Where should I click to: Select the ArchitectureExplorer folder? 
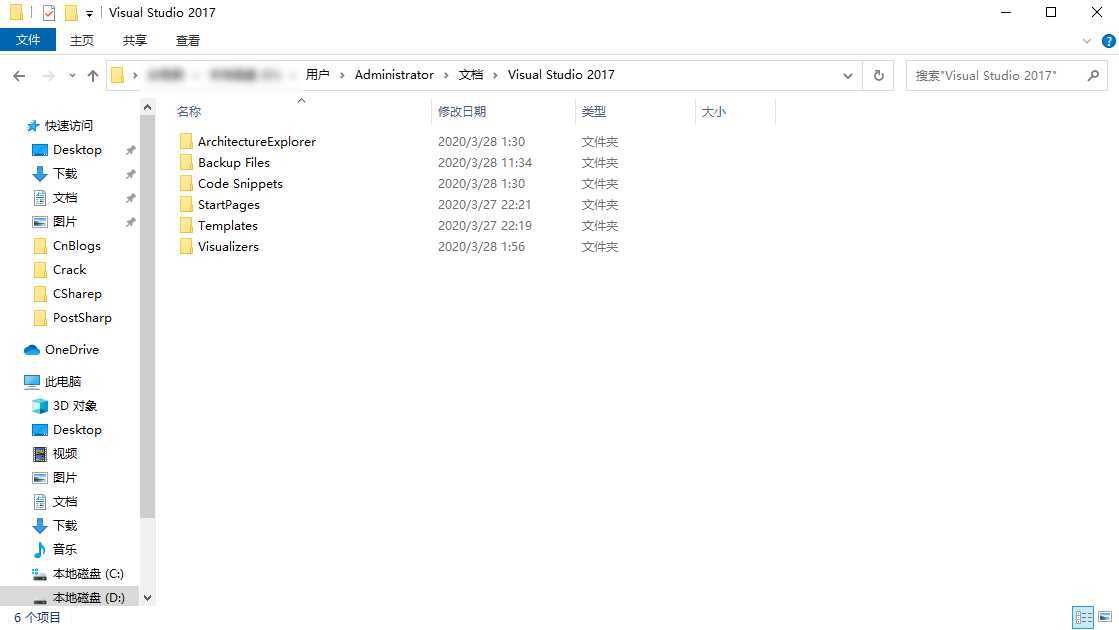tap(257, 141)
